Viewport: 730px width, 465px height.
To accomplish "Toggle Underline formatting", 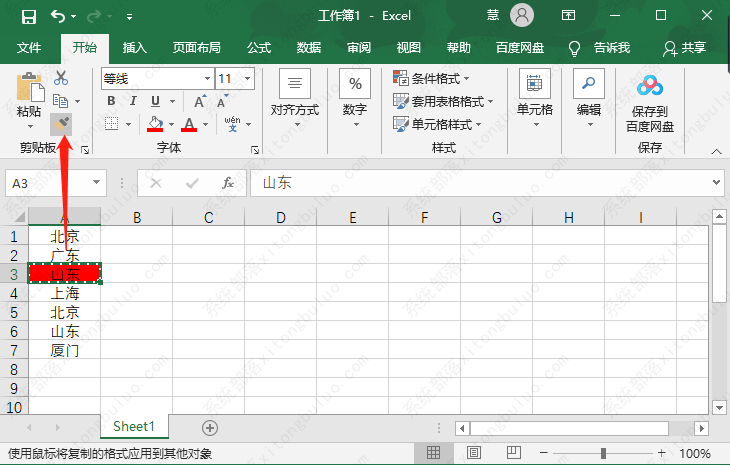I will tap(155, 101).
